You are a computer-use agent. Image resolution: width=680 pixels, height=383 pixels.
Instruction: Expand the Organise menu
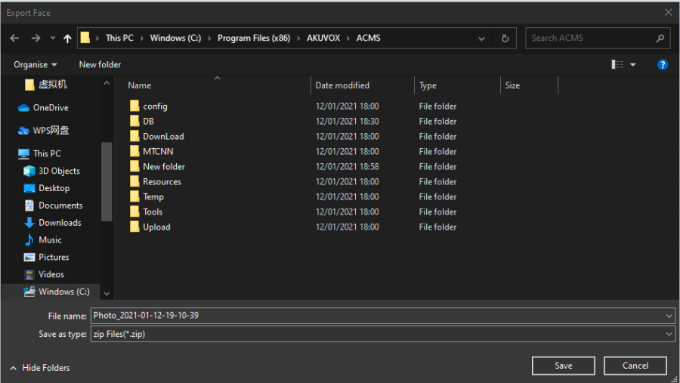(x=35, y=65)
